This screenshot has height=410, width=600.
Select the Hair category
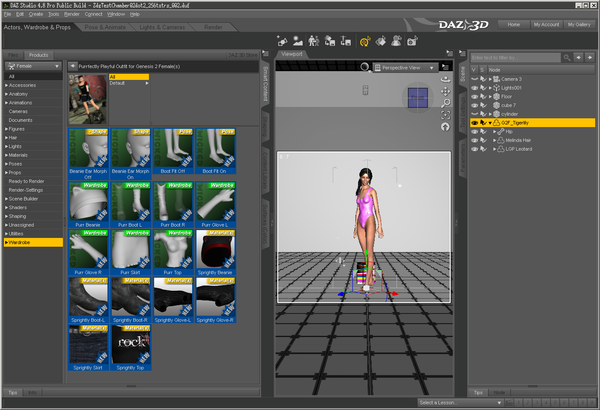[x=33, y=137]
